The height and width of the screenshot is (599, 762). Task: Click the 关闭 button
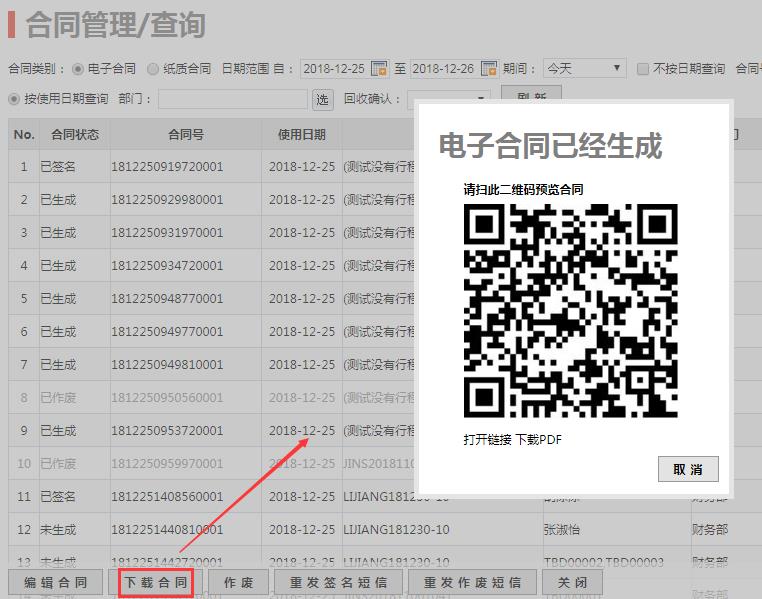point(572,582)
